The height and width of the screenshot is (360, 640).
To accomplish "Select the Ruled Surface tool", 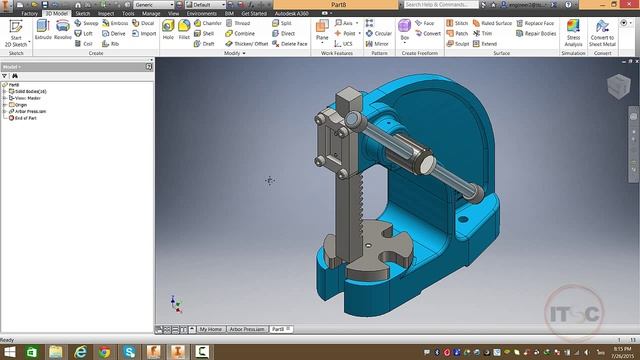I will click(492, 23).
